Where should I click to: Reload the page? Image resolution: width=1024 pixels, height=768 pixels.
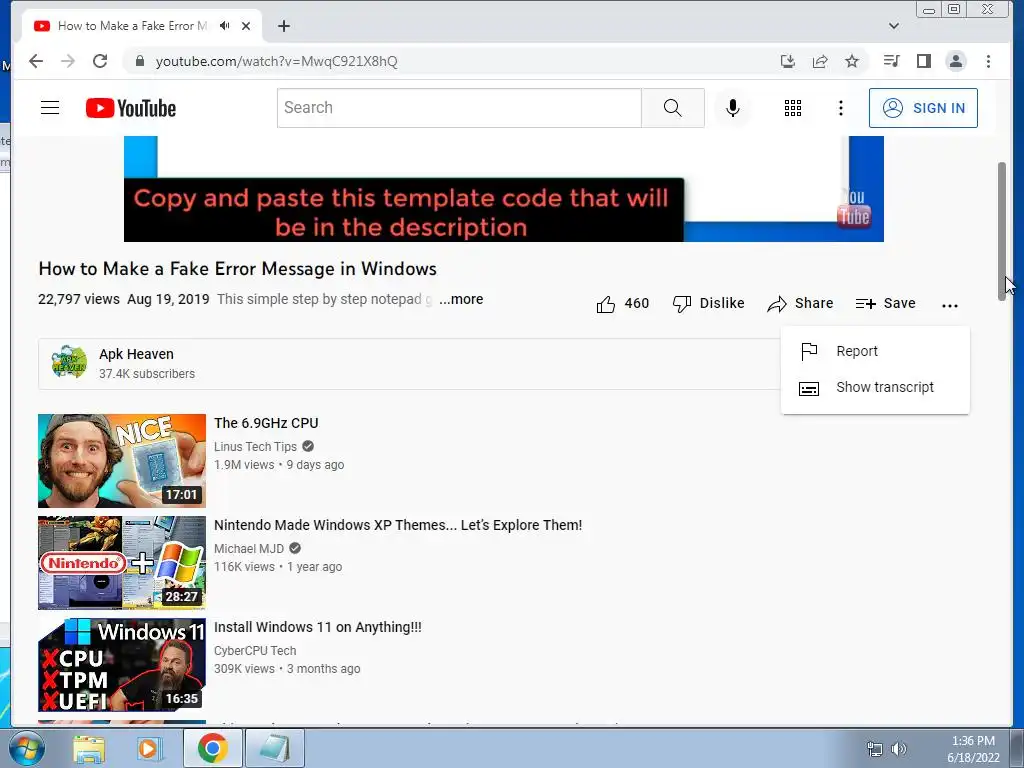click(100, 61)
